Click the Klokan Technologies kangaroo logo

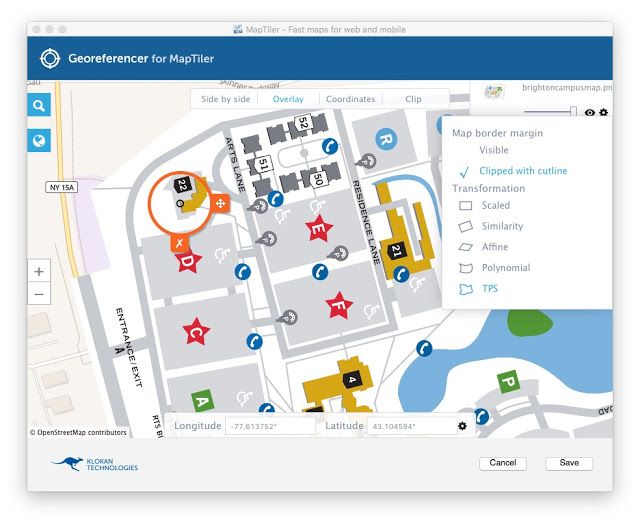coord(95,464)
